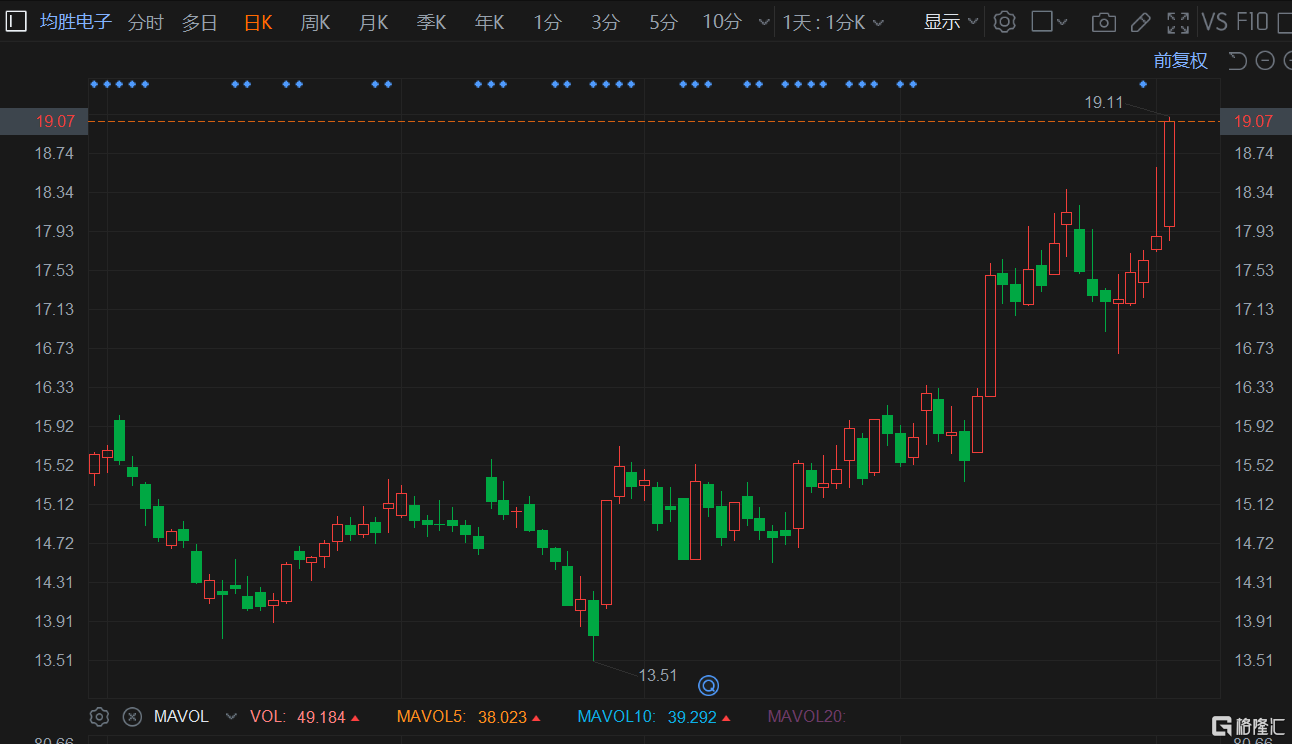Switch to 5分 five-minute chart
The width and height of the screenshot is (1292, 744).
click(x=663, y=22)
